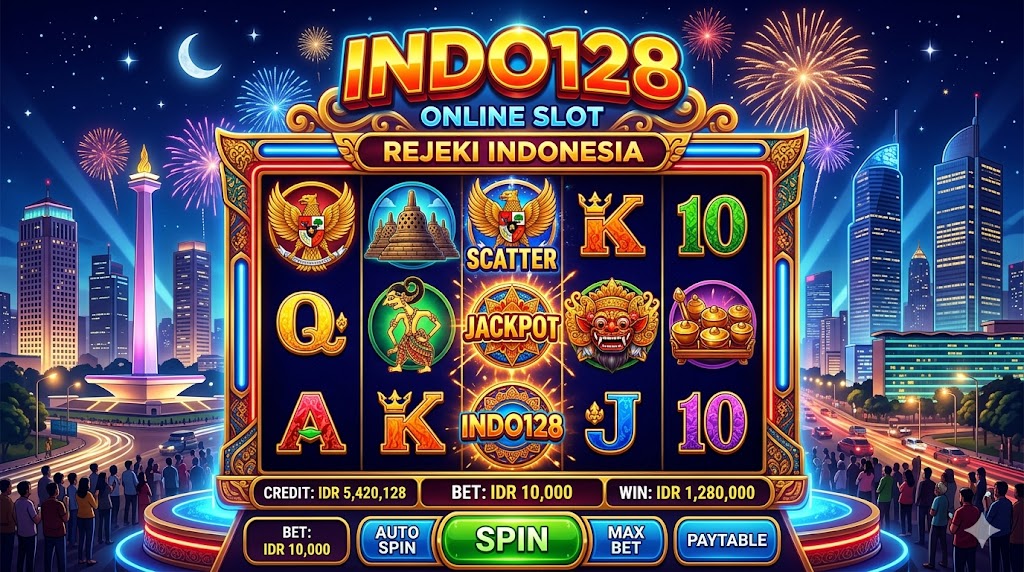Click the SCATTER Garuda symbol
The height and width of the screenshot is (572, 1024).
click(511, 225)
